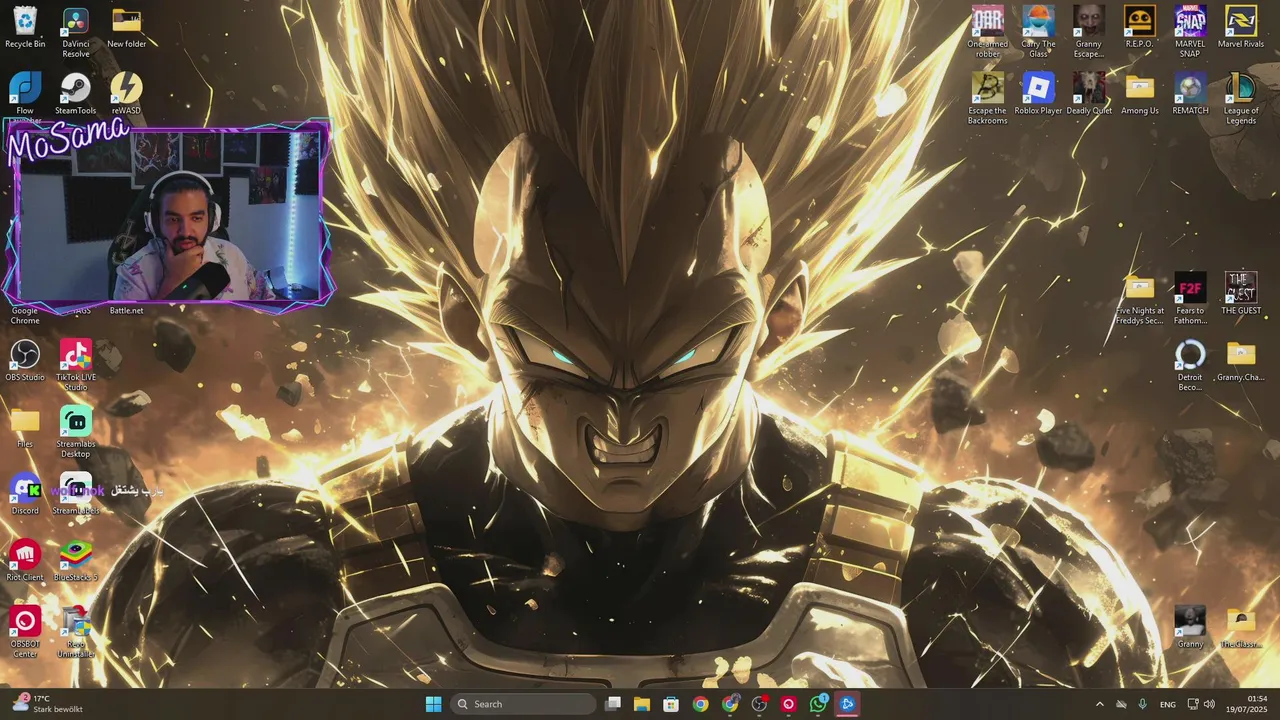Launch the League of Legends desktop shortcut
1280x720 pixels.
point(1241,98)
